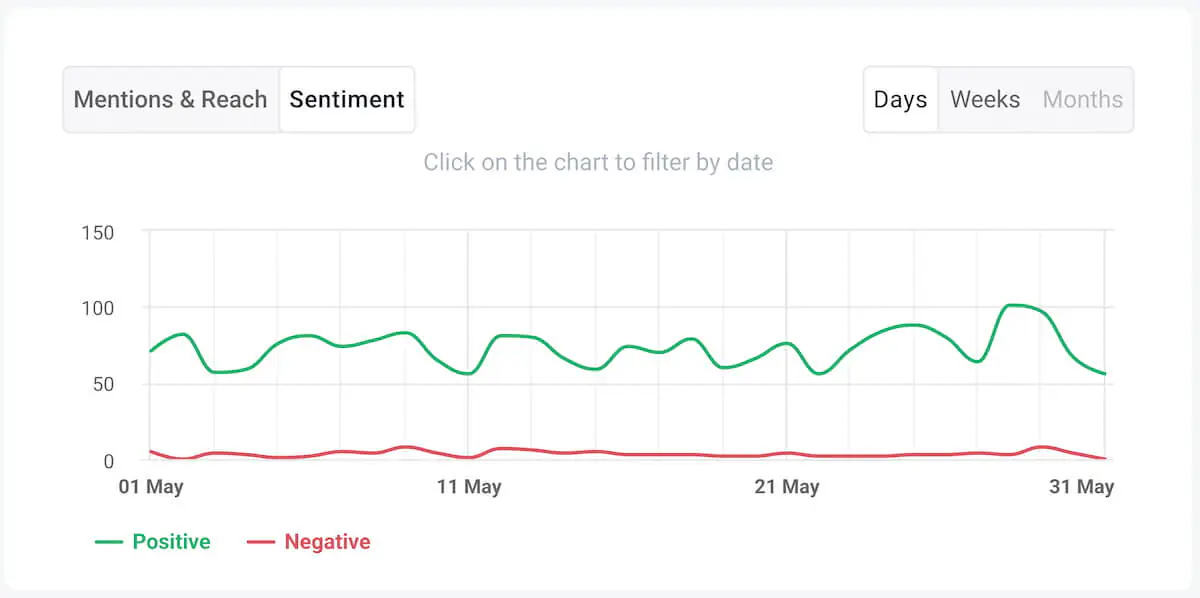Click the 21 May date marker
This screenshot has width=1200, height=598.
pos(786,487)
